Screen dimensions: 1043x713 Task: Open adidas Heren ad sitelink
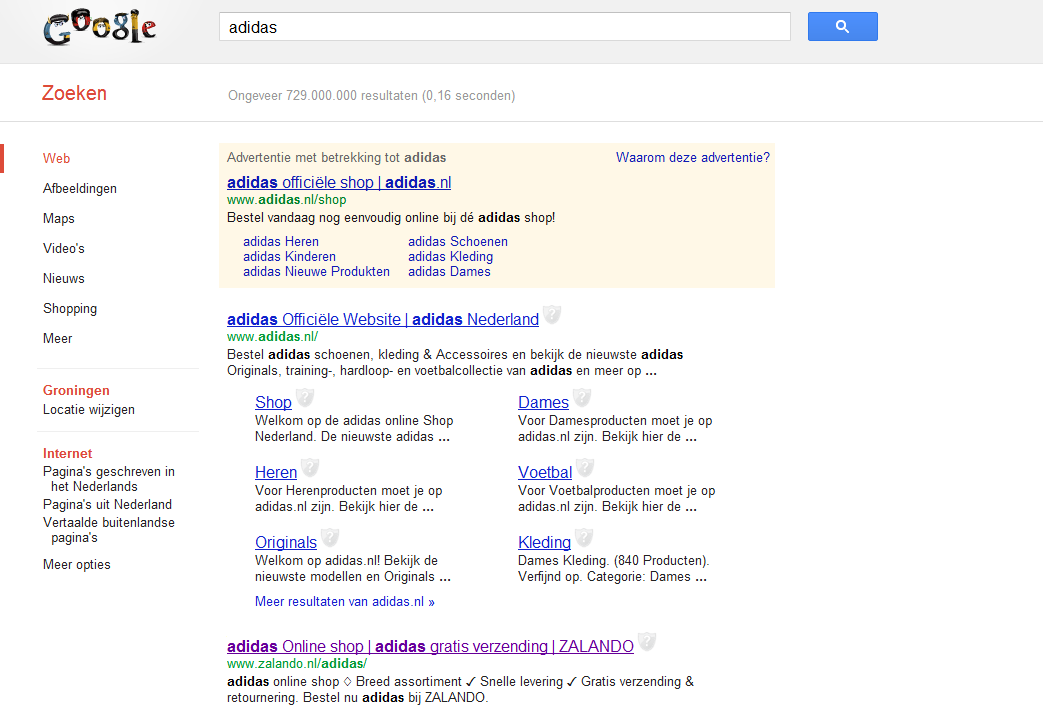click(x=281, y=241)
